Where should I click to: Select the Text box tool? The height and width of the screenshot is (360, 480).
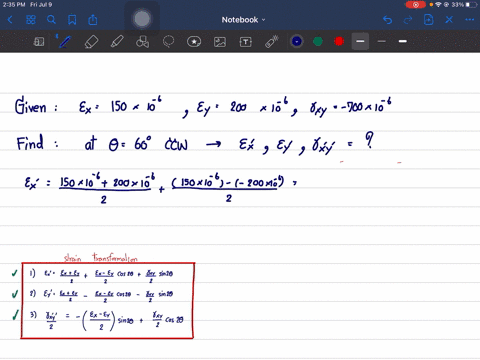click(246, 42)
